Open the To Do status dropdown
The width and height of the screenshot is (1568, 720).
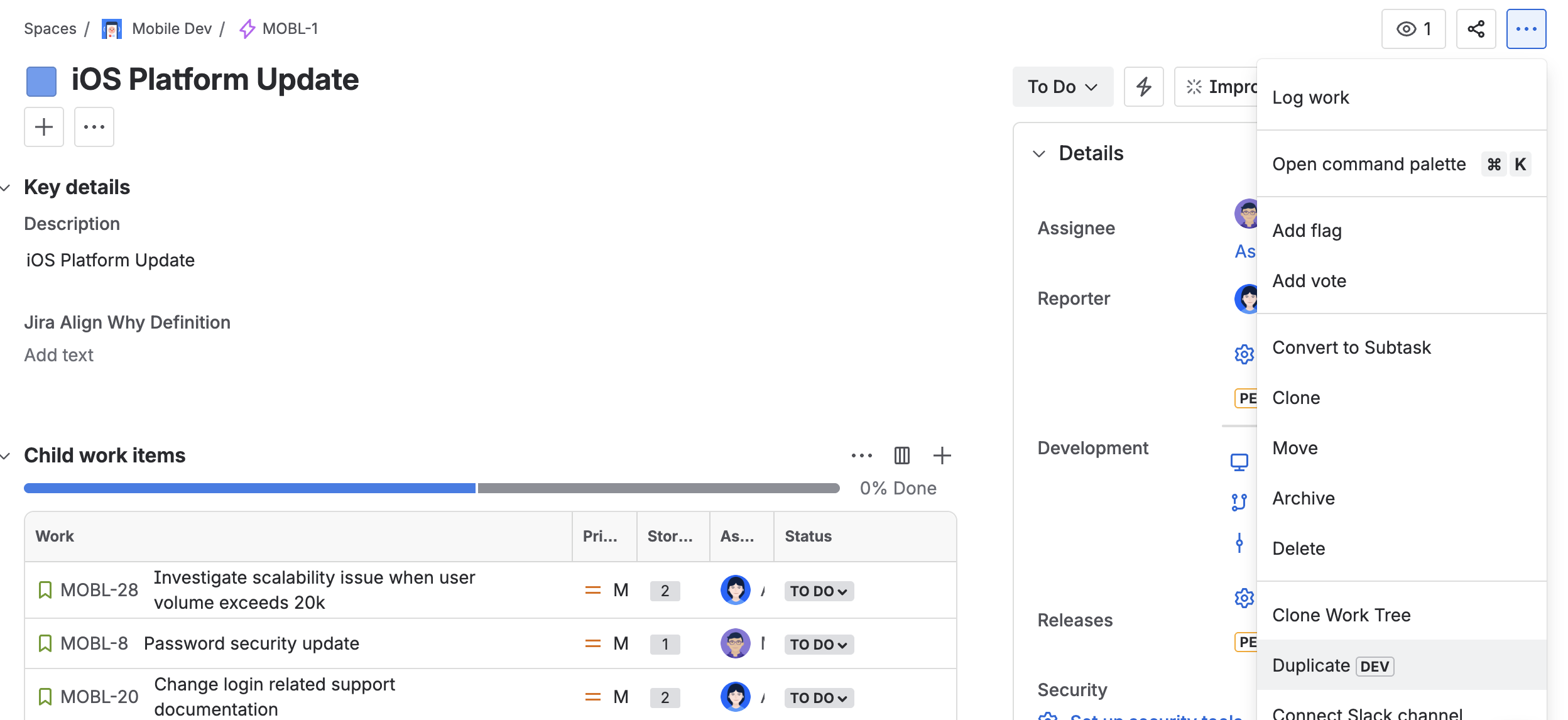(x=1062, y=87)
